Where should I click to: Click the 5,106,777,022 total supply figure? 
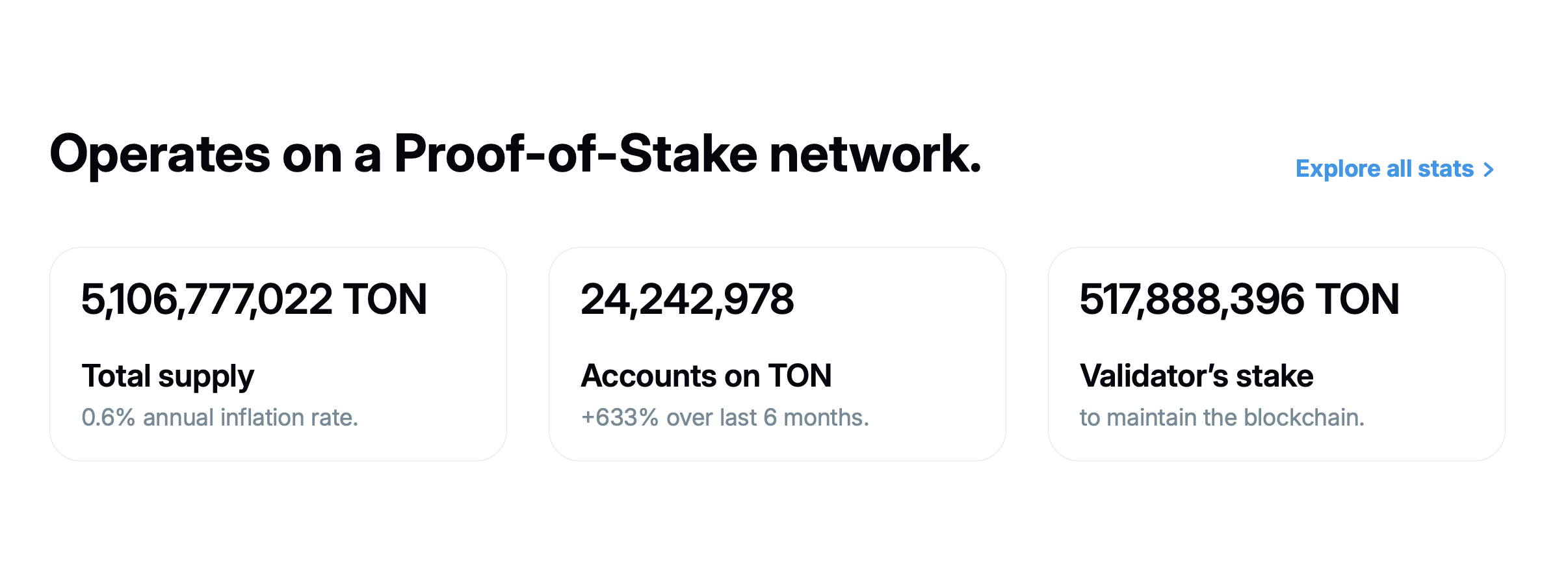coord(207,300)
